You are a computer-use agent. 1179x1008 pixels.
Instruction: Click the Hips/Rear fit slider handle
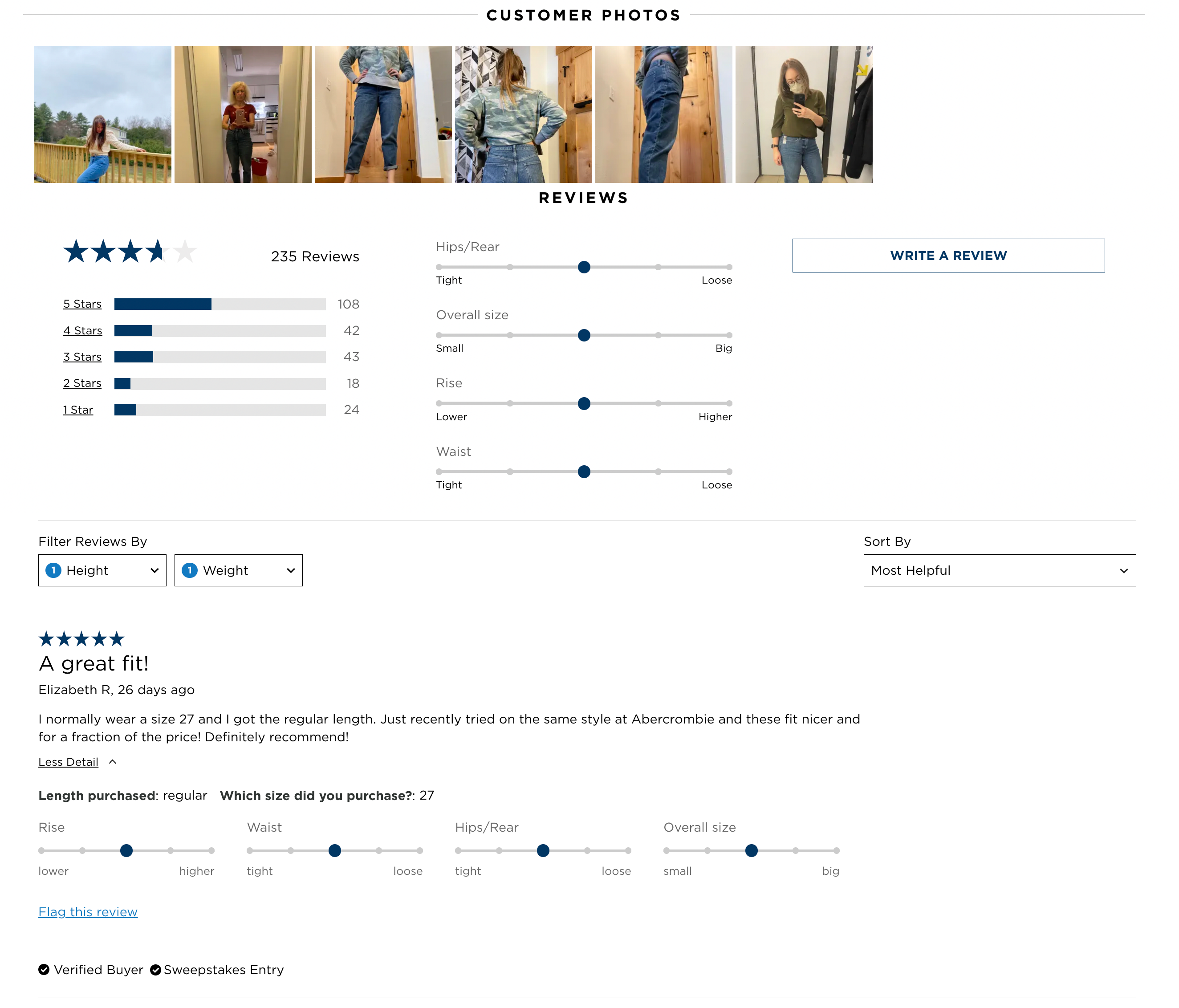point(584,267)
